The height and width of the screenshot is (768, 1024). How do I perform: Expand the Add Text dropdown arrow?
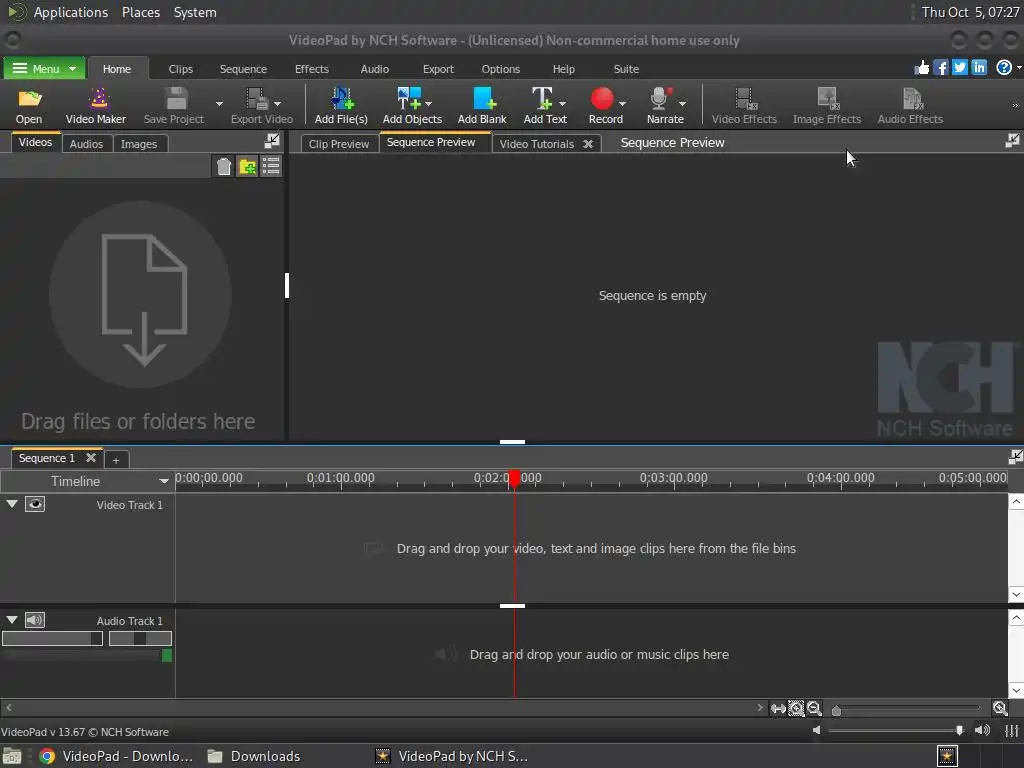click(562, 103)
